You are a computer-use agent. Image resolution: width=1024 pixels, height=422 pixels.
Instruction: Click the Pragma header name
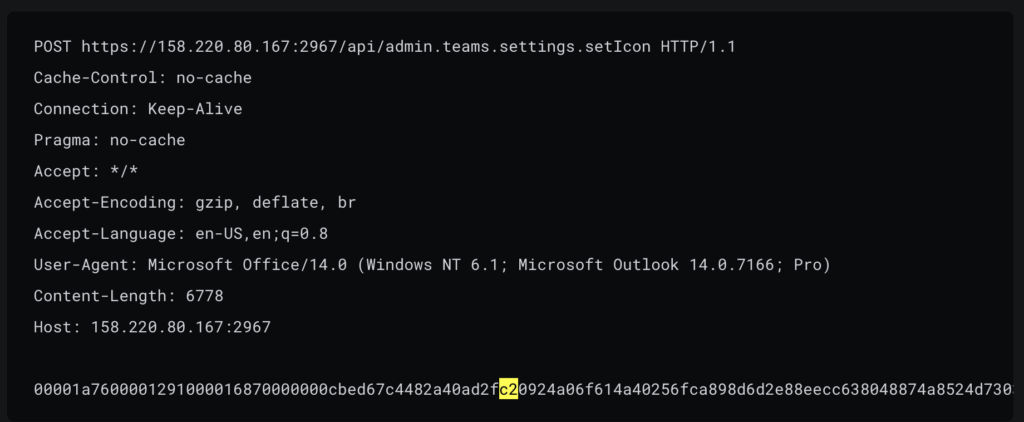pos(62,140)
